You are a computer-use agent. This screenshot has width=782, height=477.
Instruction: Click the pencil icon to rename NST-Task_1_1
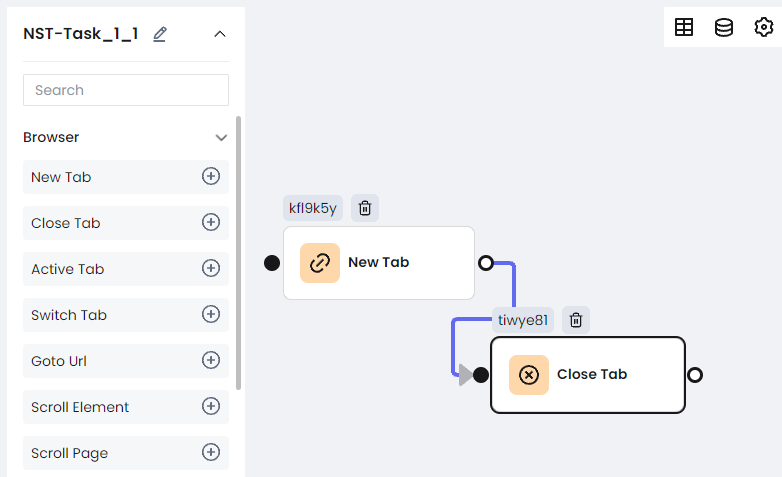click(160, 34)
